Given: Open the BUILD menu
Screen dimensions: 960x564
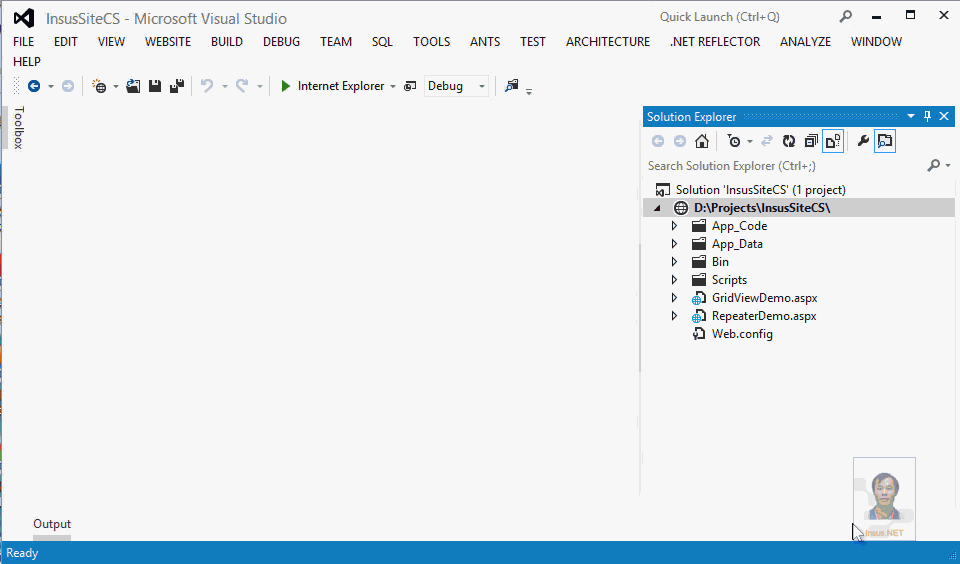Looking at the screenshot, I should click(227, 42).
